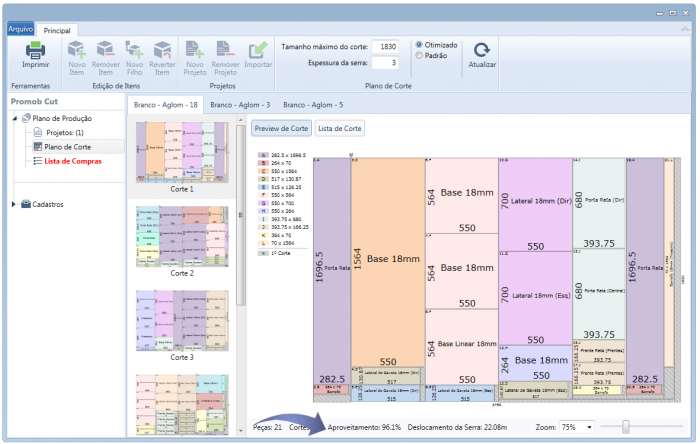
Task: Click the zoom slider handle
Action: (x=626, y=427)
